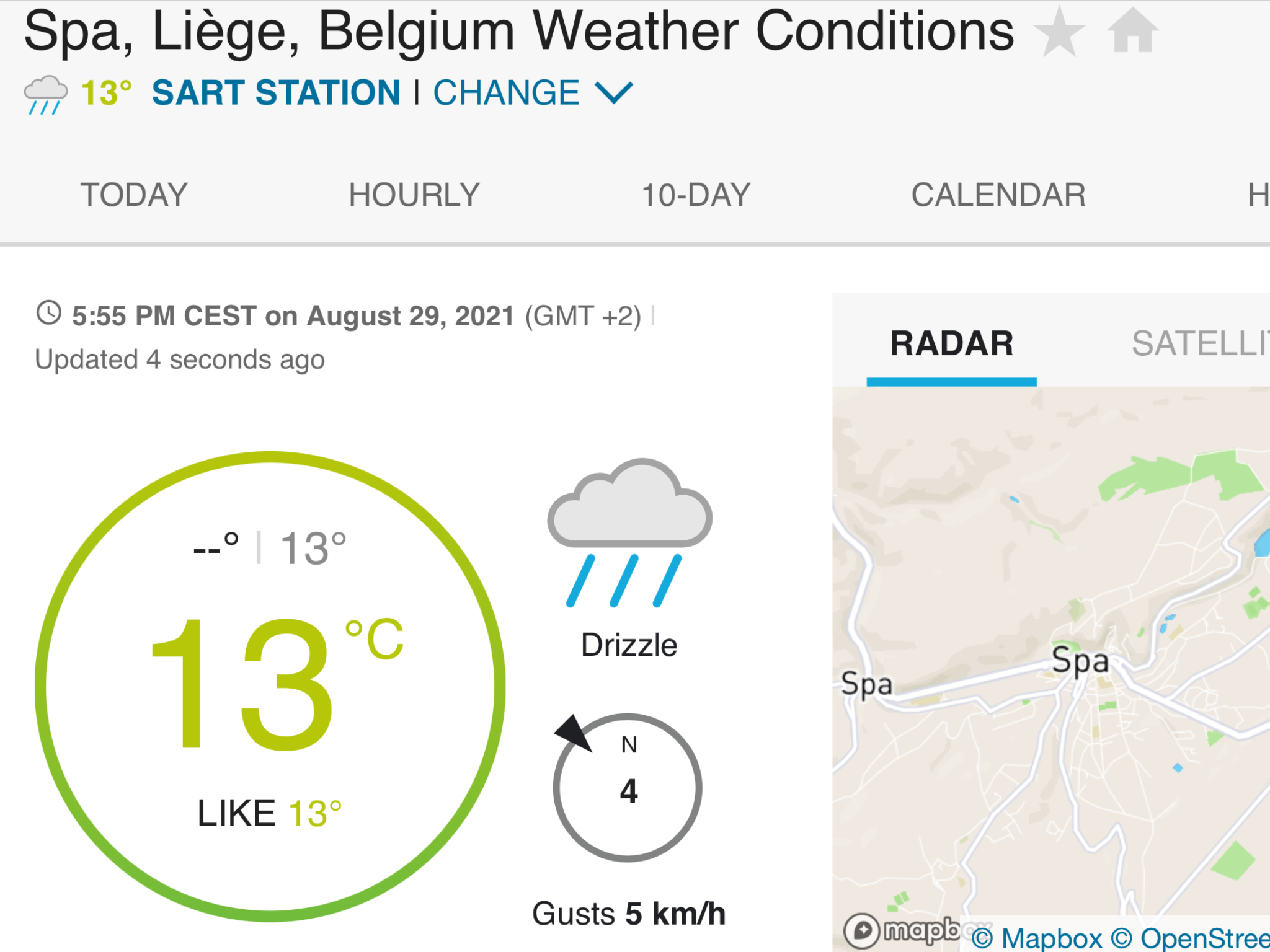This screenshot has width=1270, height=952.
Task: Switch to the SATELLITE map tab
Action: [x=1201, y=343]
